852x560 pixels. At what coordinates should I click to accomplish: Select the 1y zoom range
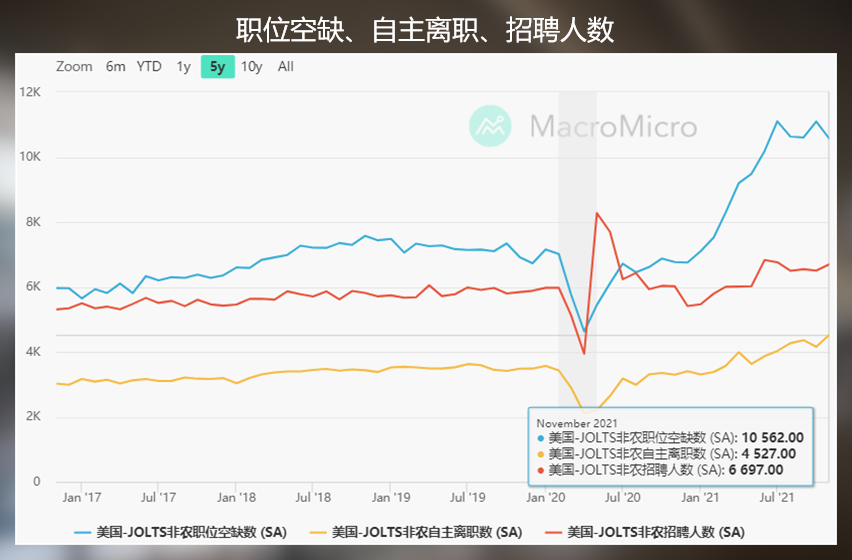pyautogui.click(x=184, y=67)
